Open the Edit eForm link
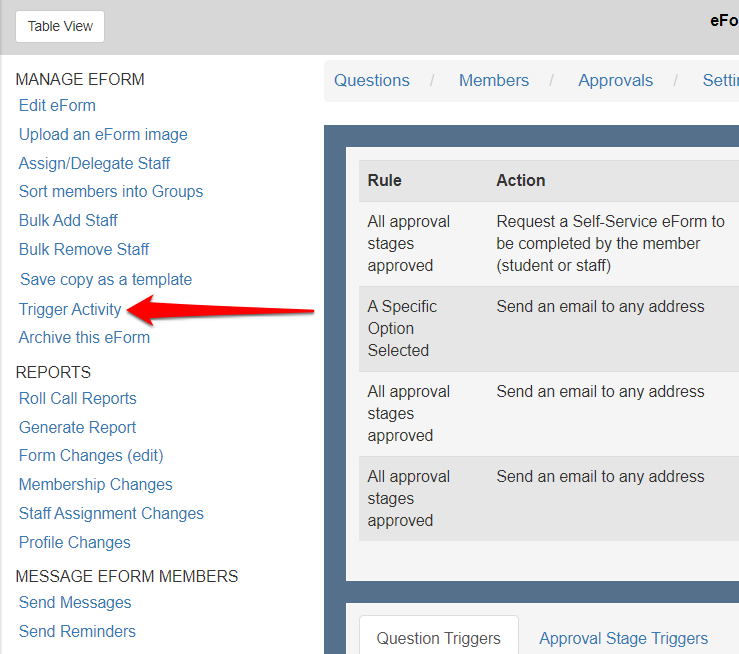 [57, 105]
